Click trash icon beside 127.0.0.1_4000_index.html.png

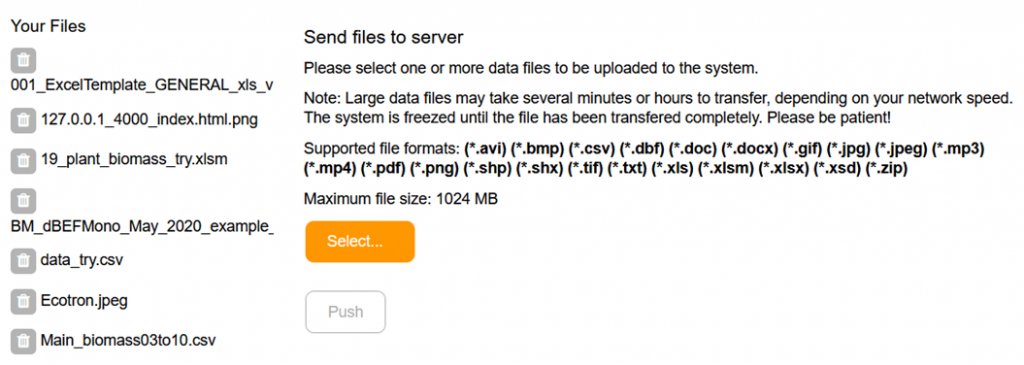click(x=23, y=120)
